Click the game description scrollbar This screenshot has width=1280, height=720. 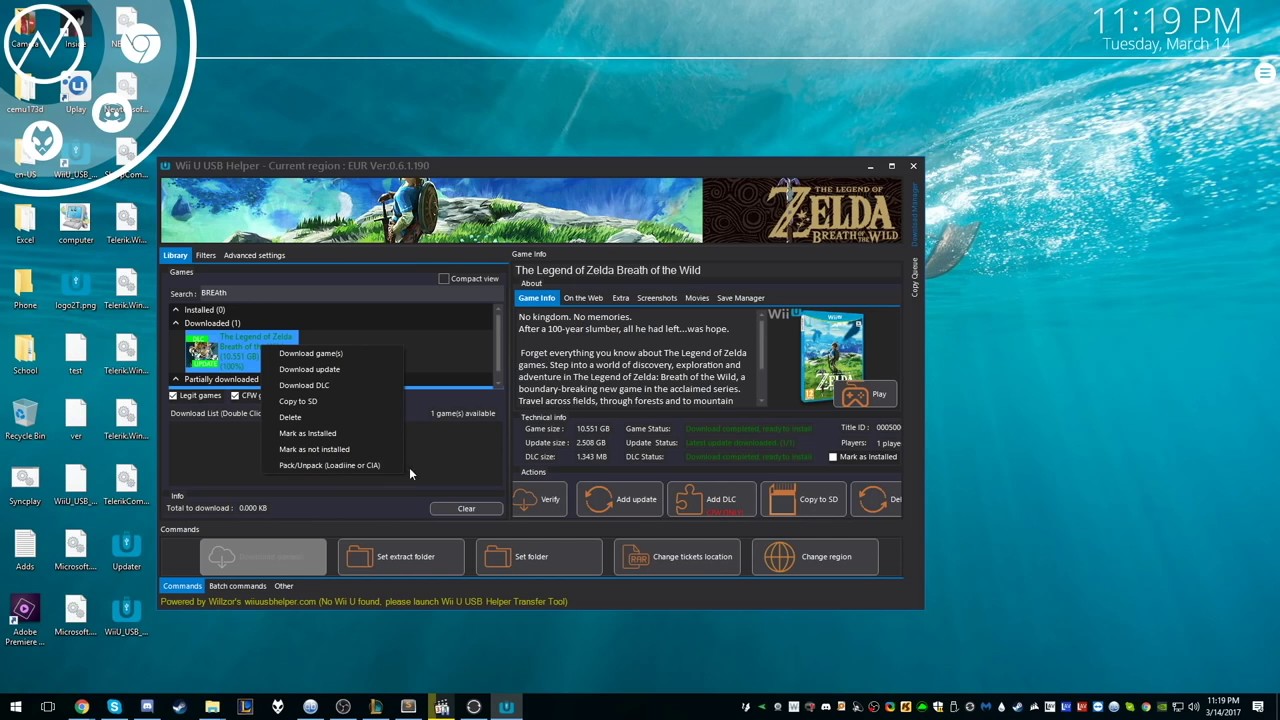(762, 356)
